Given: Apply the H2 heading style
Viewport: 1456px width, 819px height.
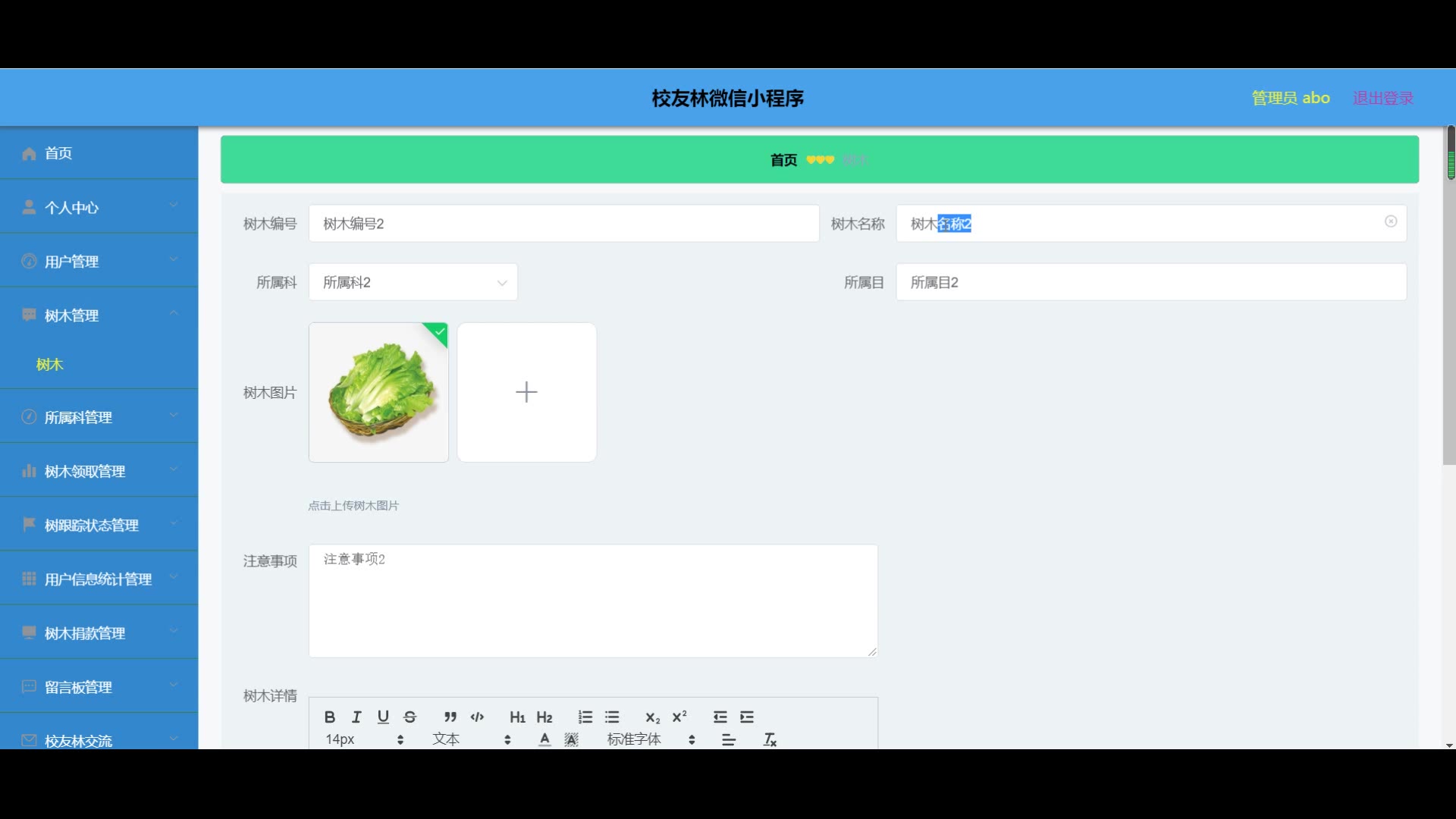Looking at the screenshot, I should [544, 717].
